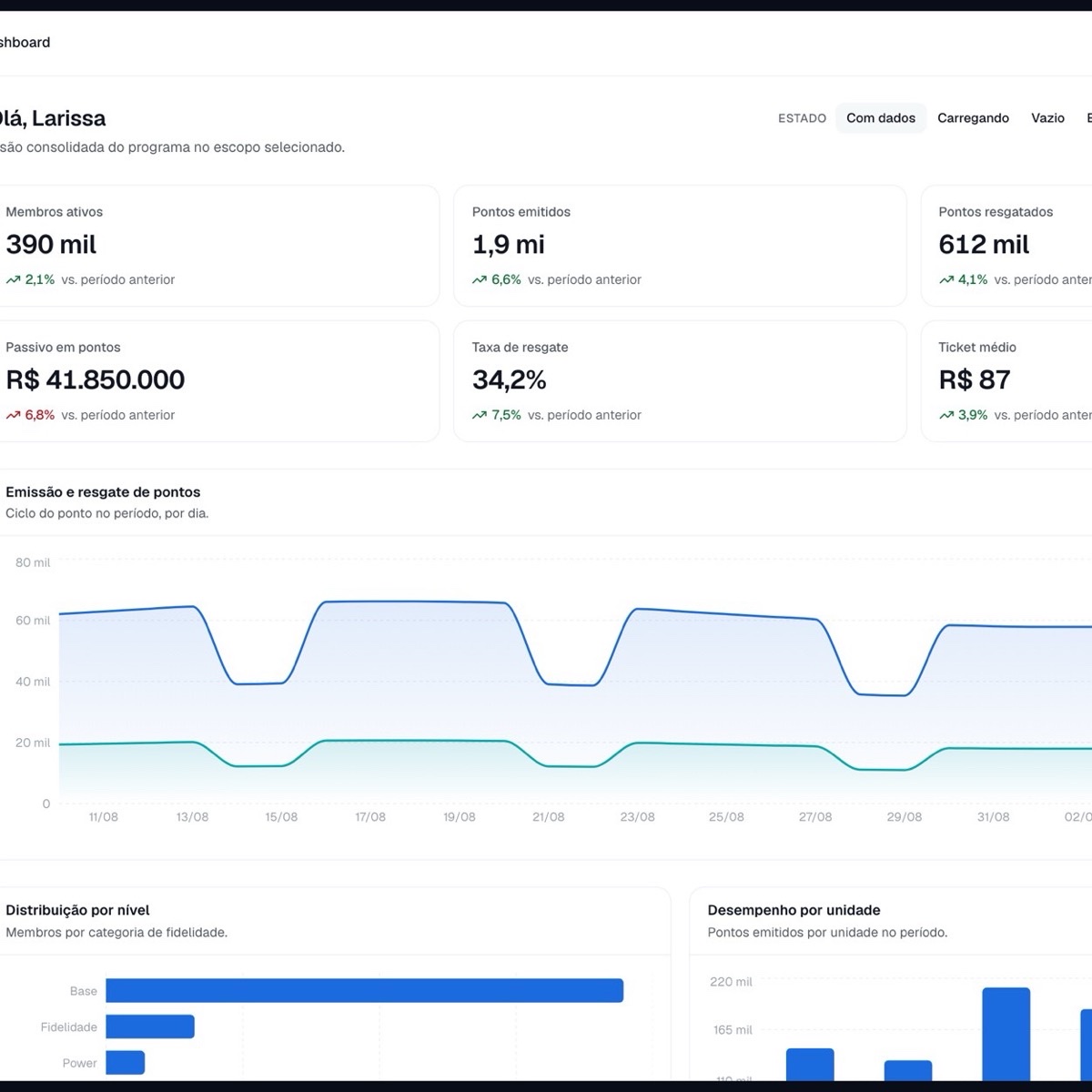Click red trend arrow in Passivo em pontos card
Screen dimensions: 1092x1092
pos(13,415)
